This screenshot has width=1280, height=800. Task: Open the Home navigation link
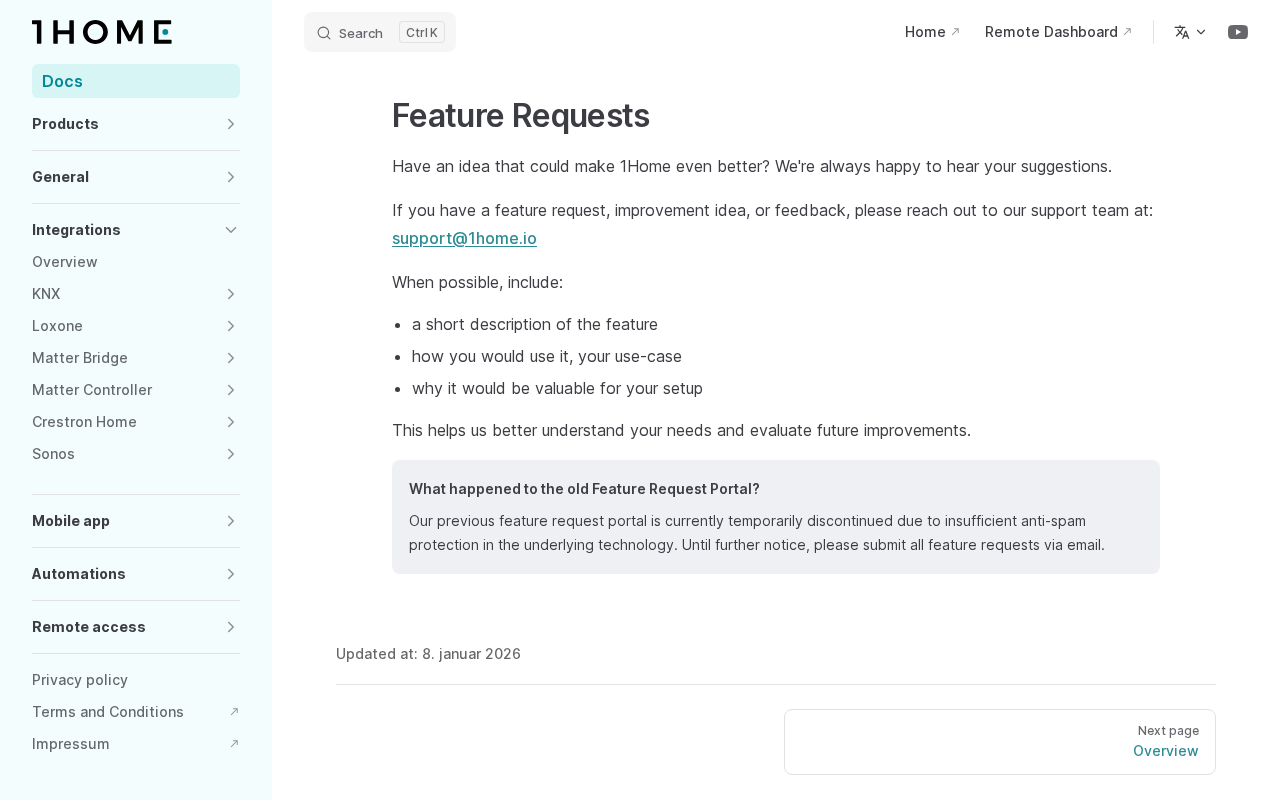(932, 32)
